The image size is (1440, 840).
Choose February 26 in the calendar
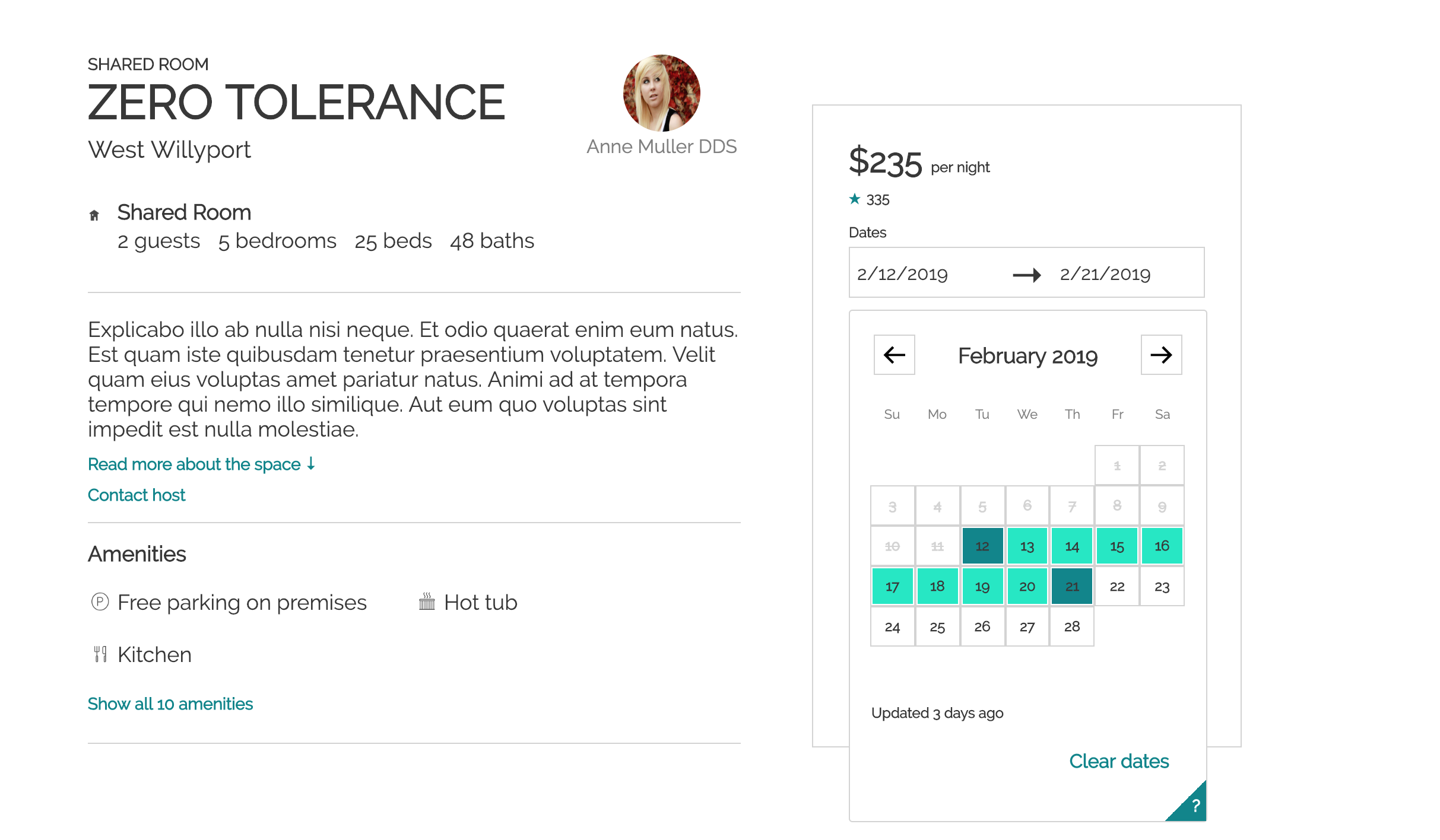pyautogui.click(x=982, y=626)
